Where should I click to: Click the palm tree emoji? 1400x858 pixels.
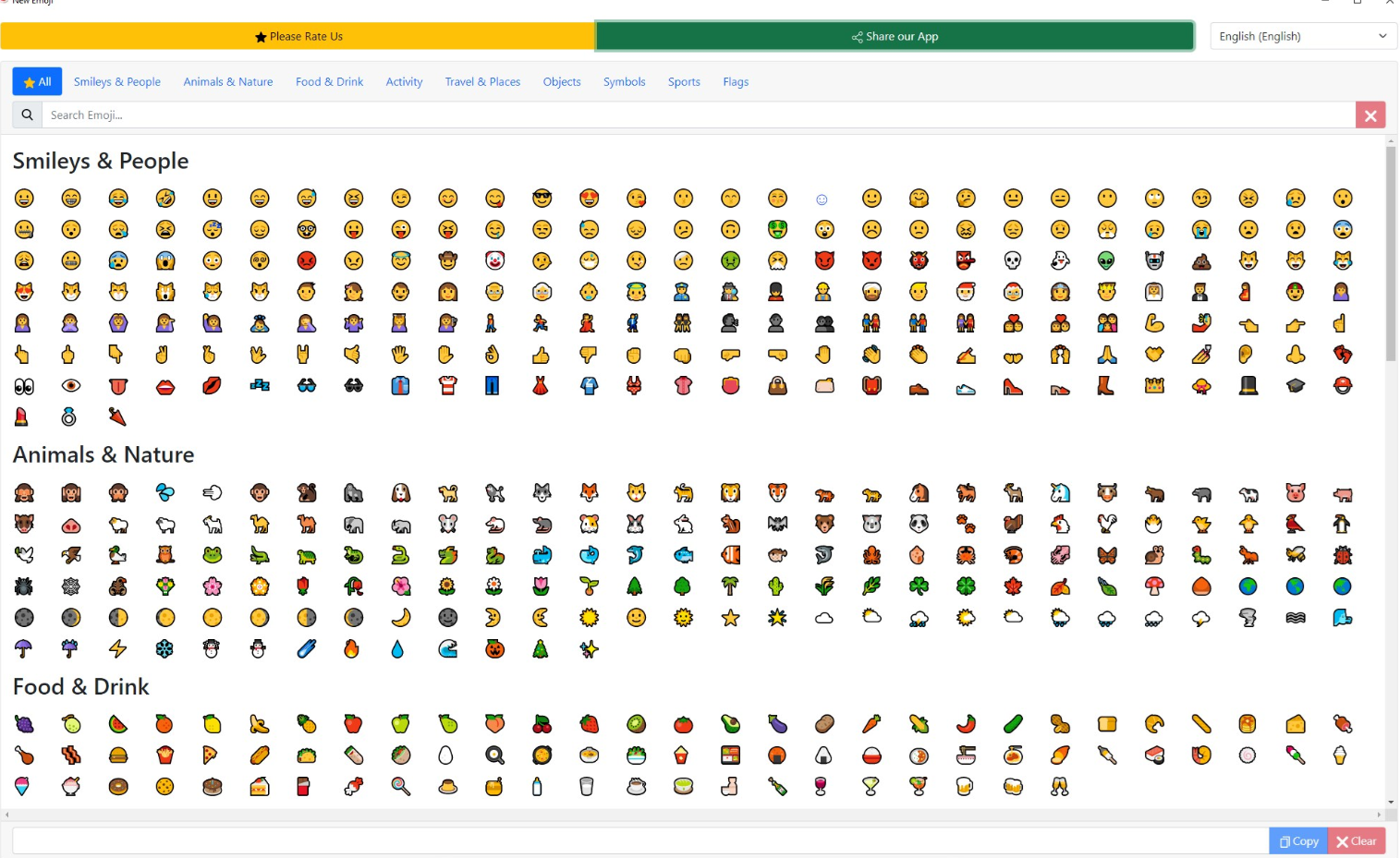click(730, 586)
